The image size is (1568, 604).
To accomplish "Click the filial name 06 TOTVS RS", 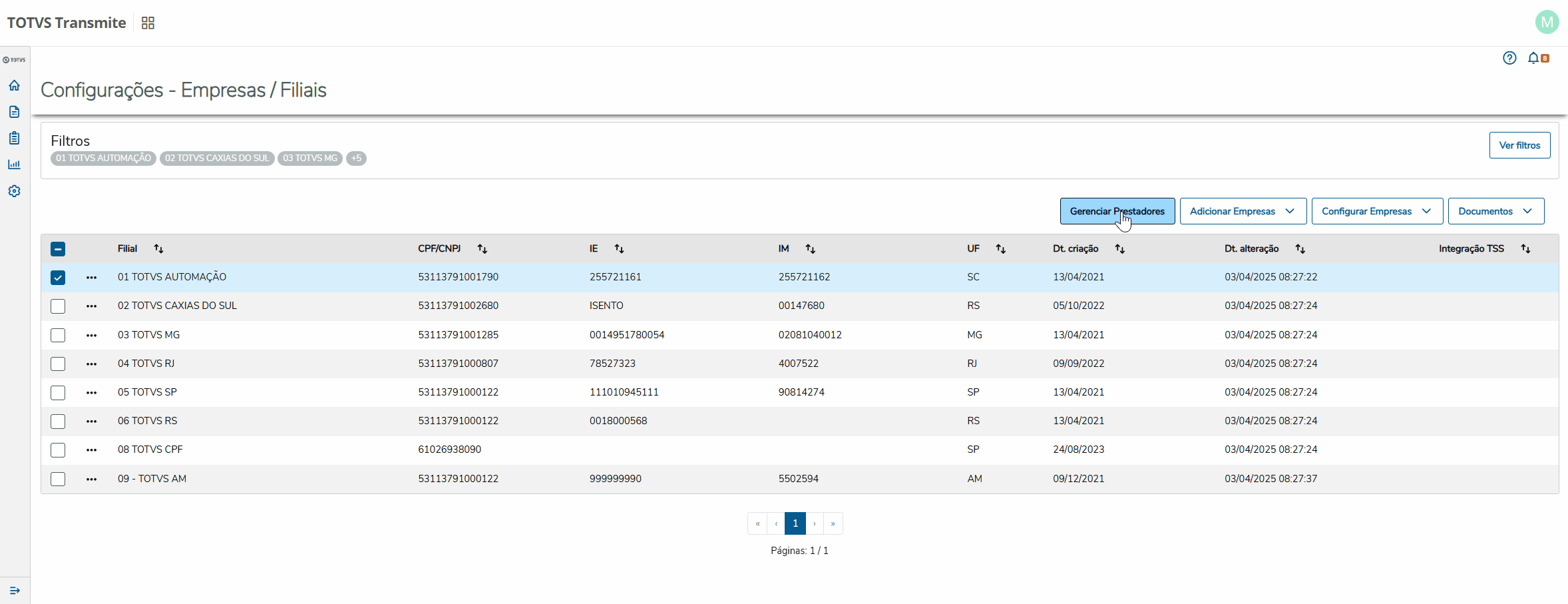I will pyautogui.click(x=148, y=421).
